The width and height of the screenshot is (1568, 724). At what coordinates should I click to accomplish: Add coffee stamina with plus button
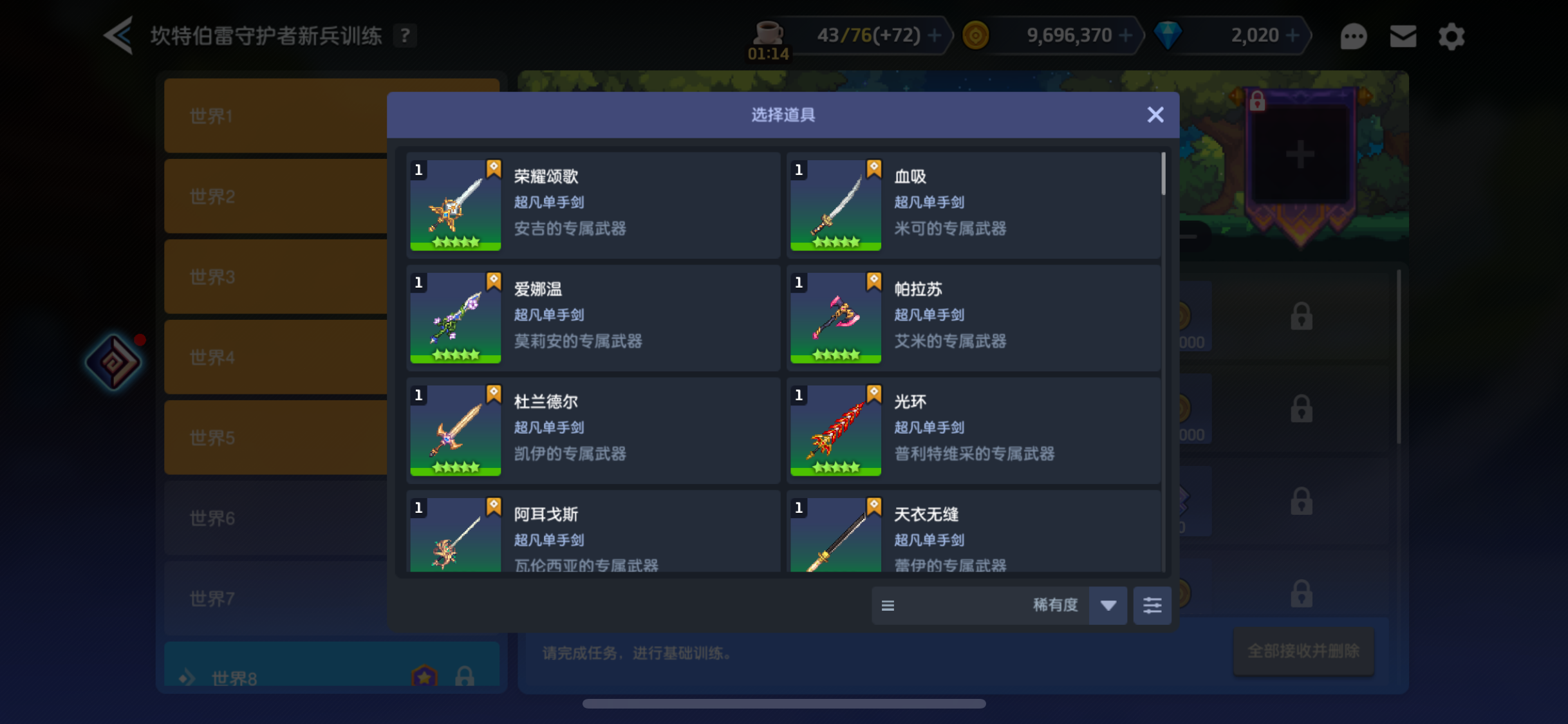[935, 35]
